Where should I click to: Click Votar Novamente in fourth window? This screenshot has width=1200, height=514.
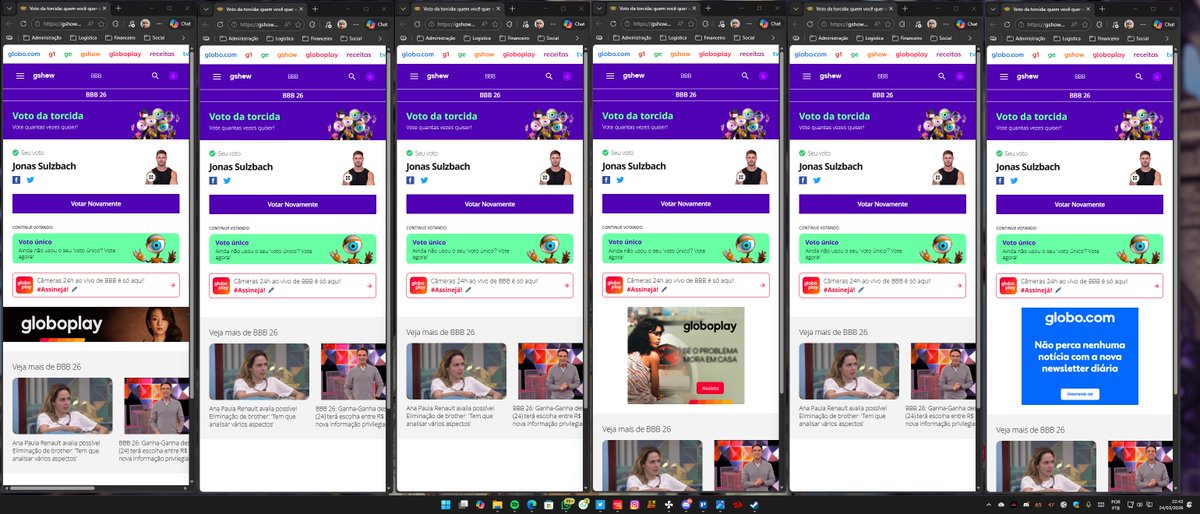coord(687,203)
